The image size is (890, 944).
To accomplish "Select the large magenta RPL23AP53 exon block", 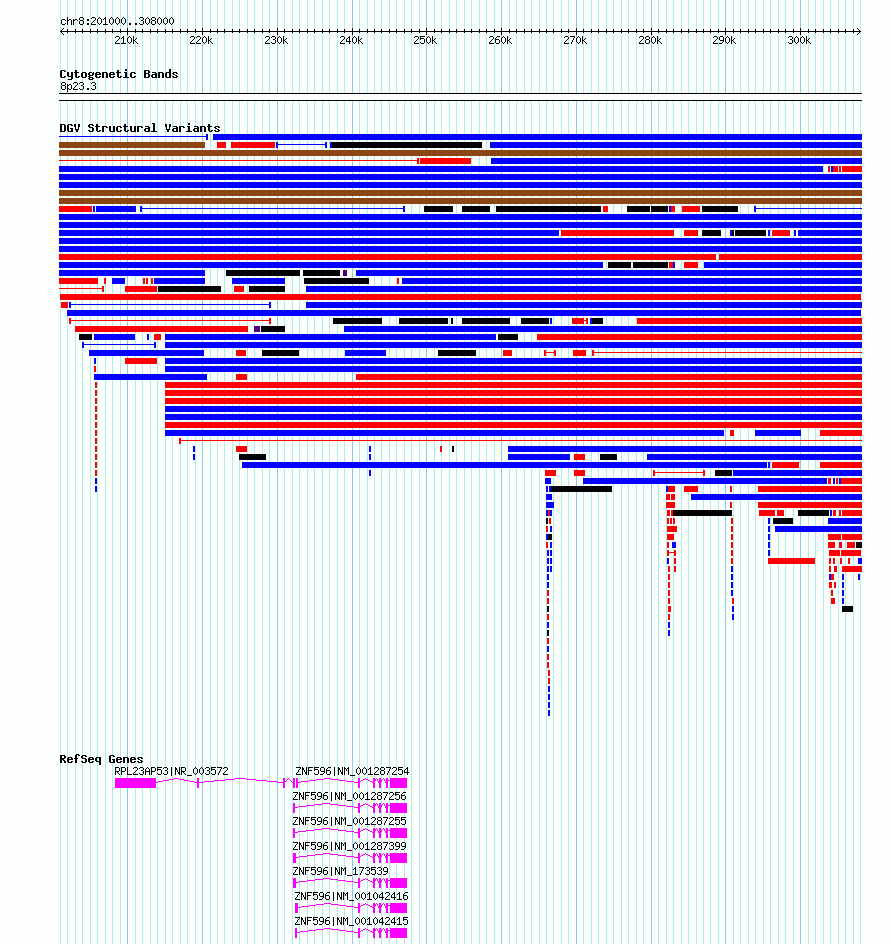I will pyautogui.click(x=135, y=783).
